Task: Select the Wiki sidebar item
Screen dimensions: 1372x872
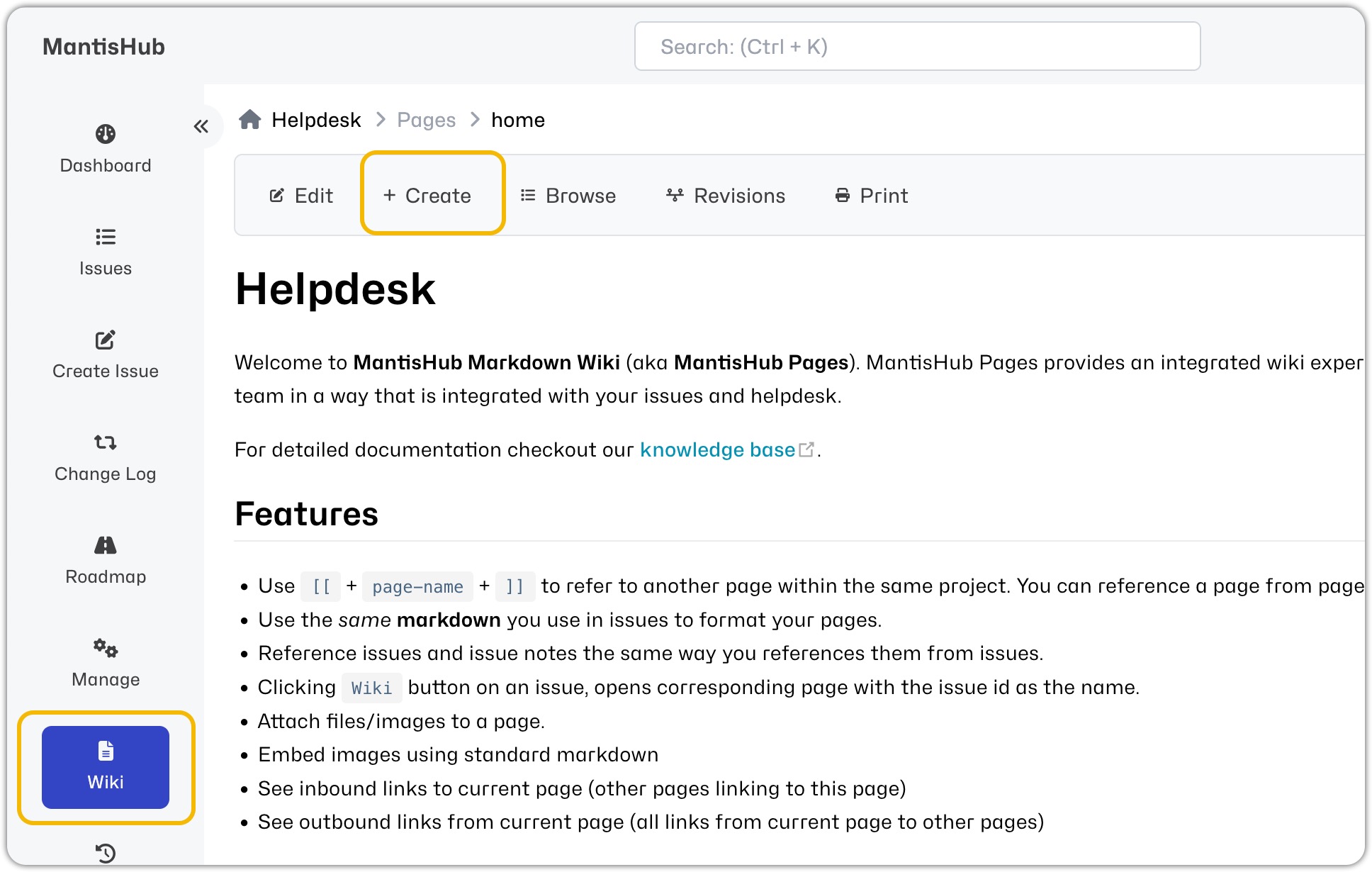Action: [x=106, y=767]
